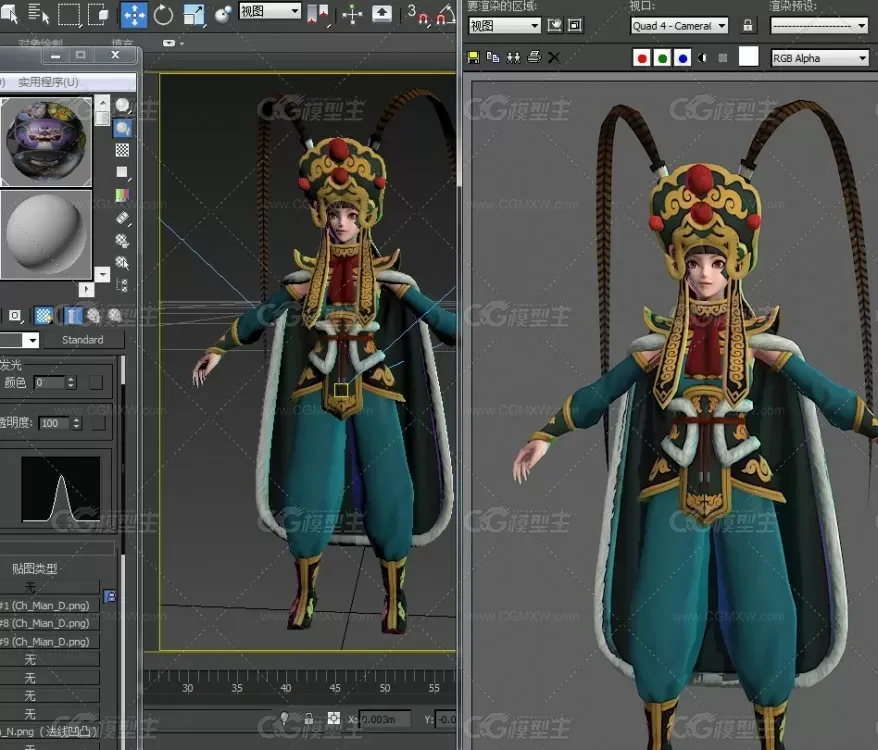Toggle the Show End Result icon

73,316
